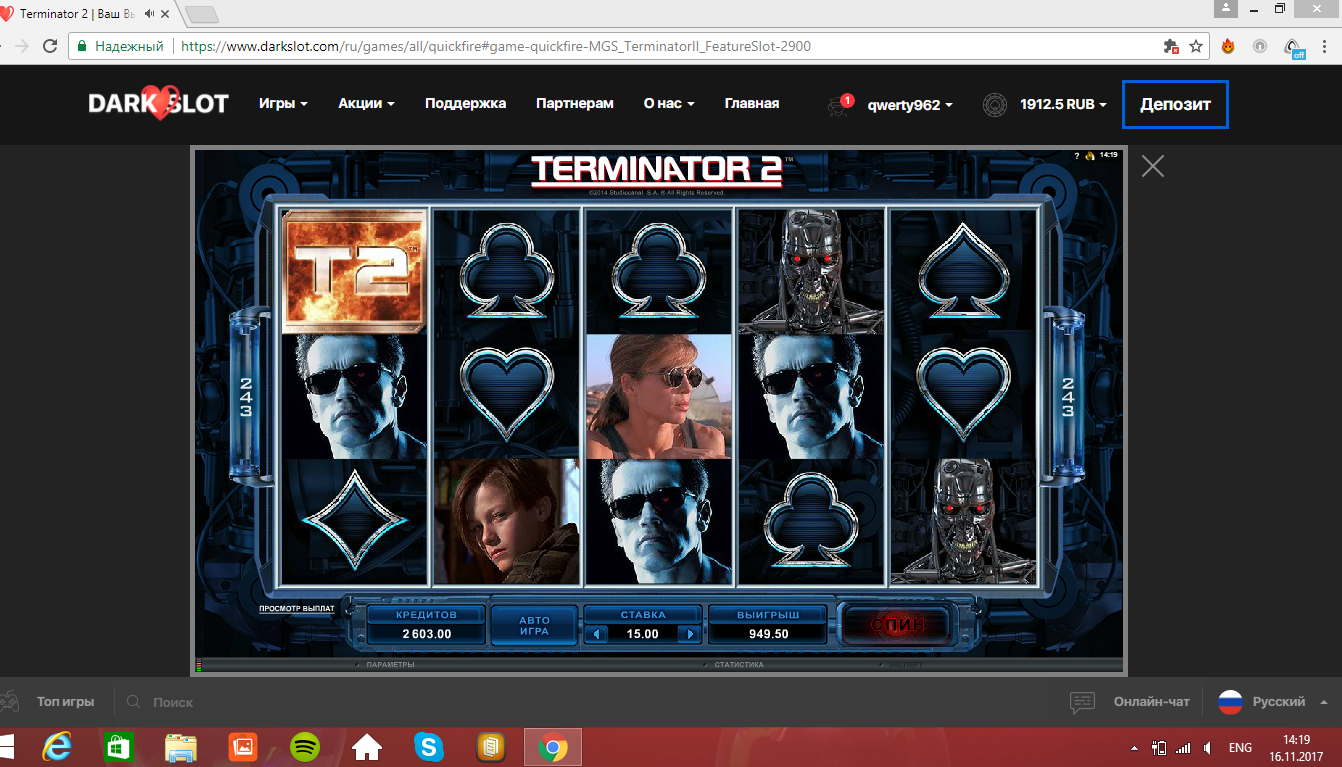Go forward in browser history
The image size is (1342, 767).
(20, 46)
